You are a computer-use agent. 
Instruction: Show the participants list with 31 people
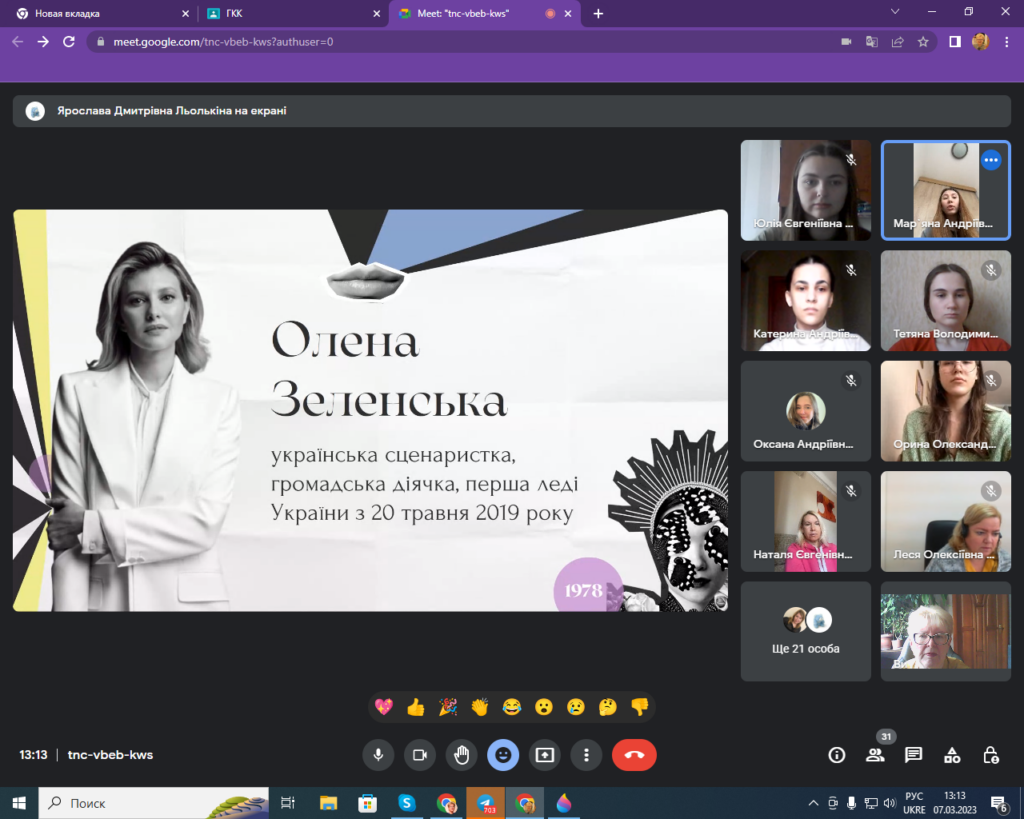pyautogui.click(x=876, y=755)
